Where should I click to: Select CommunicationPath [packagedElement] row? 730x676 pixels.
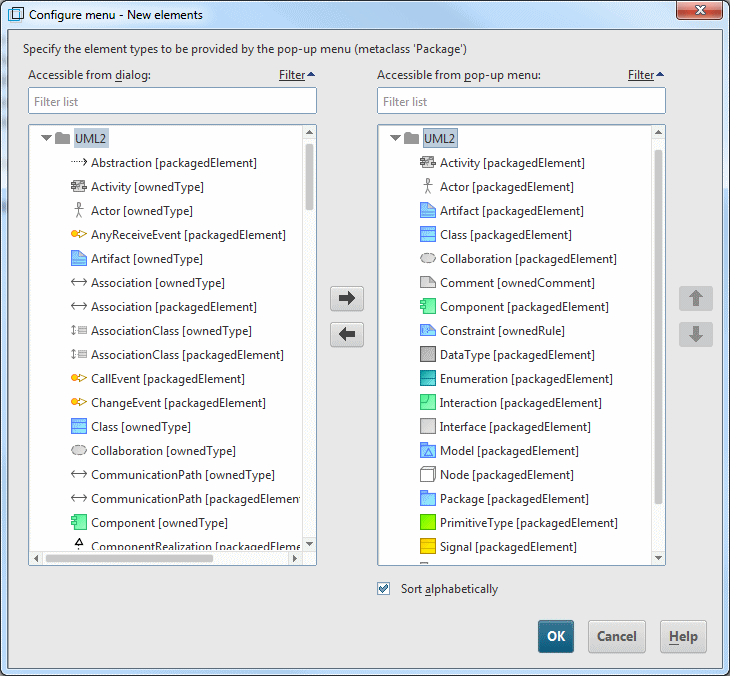point(196,499)
